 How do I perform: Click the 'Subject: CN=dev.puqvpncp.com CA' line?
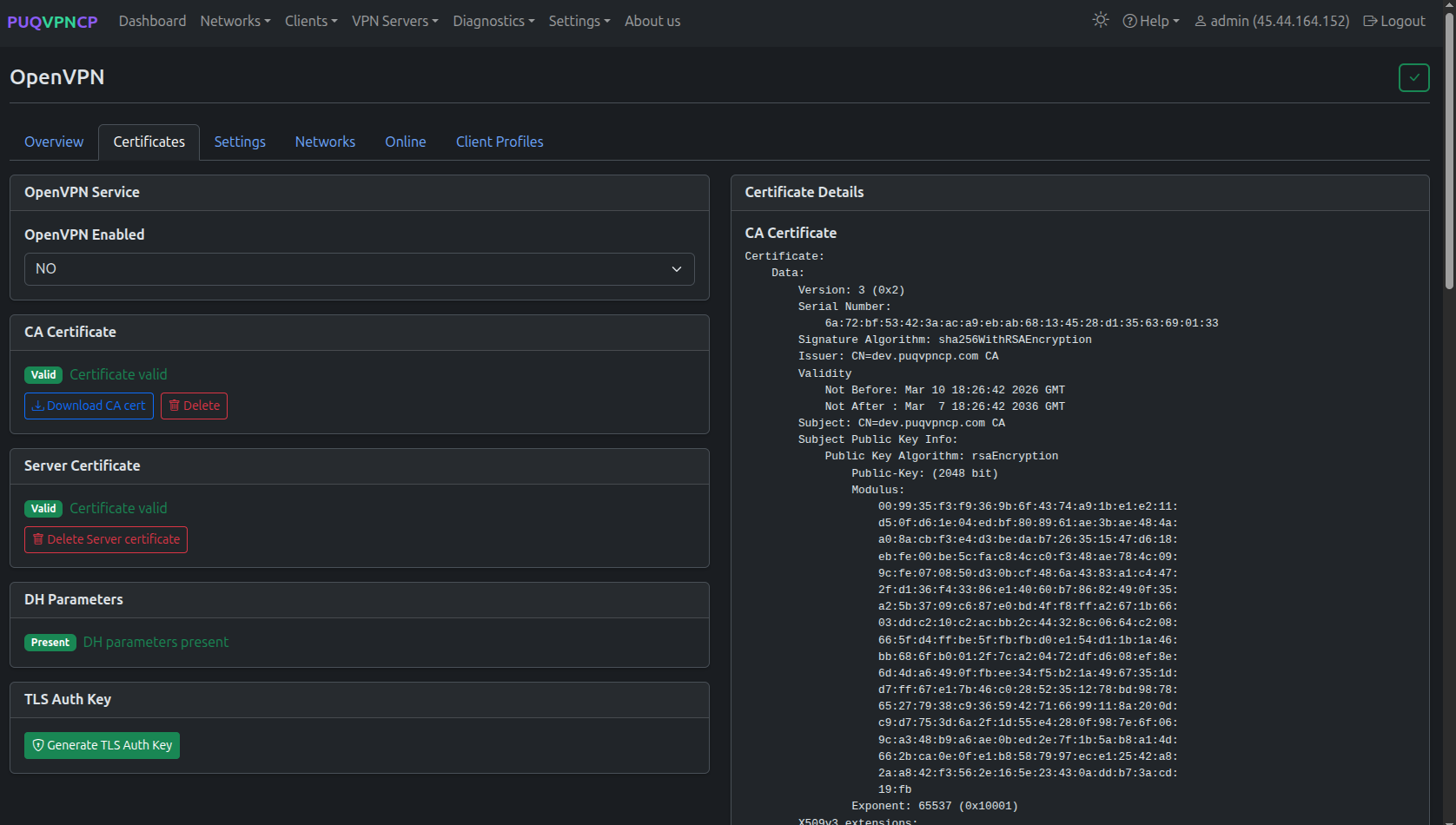[902, 423]
